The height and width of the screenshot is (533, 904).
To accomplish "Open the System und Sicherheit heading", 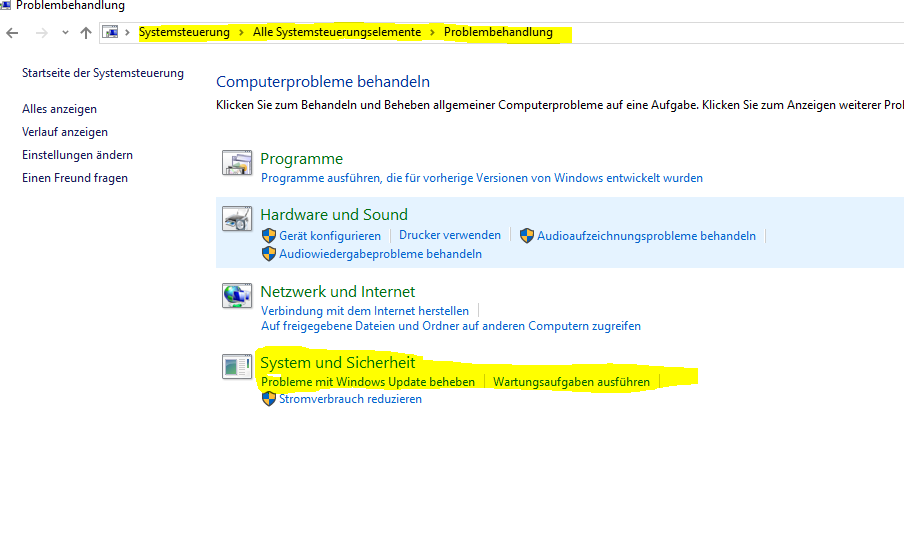I will coord(337,363).
